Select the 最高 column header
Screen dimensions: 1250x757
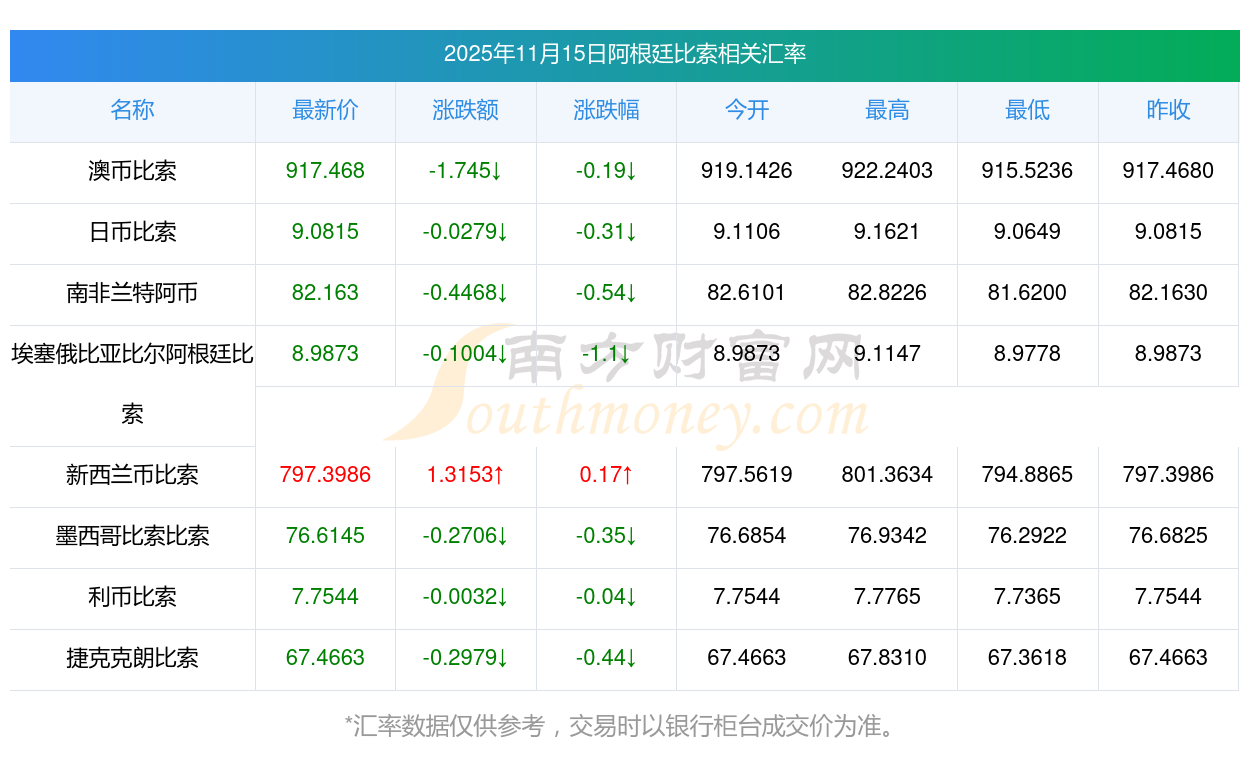(x=887, y=110)
